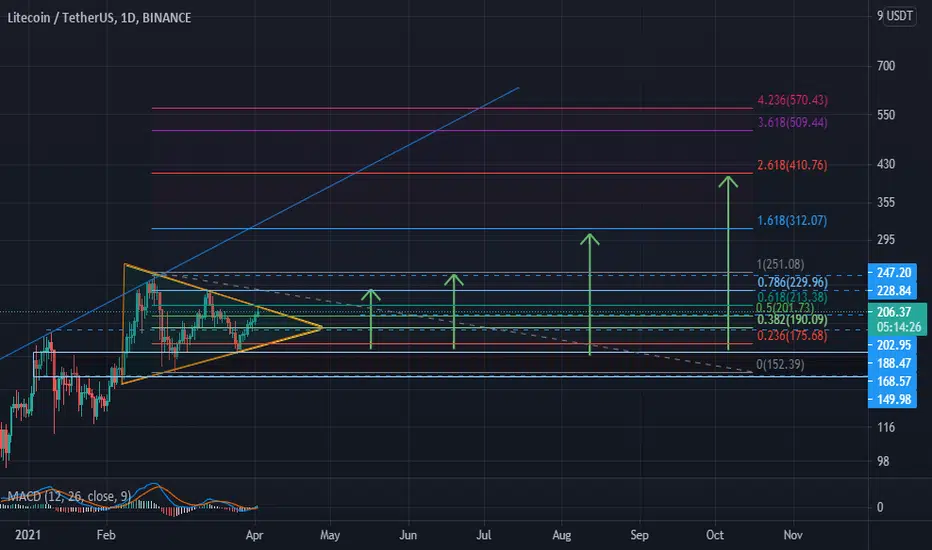Image resolution: width=932 pixels, height=550 pixels.
Task: Select the orange triangle pattern apex
Action: (x=321, y=327)
